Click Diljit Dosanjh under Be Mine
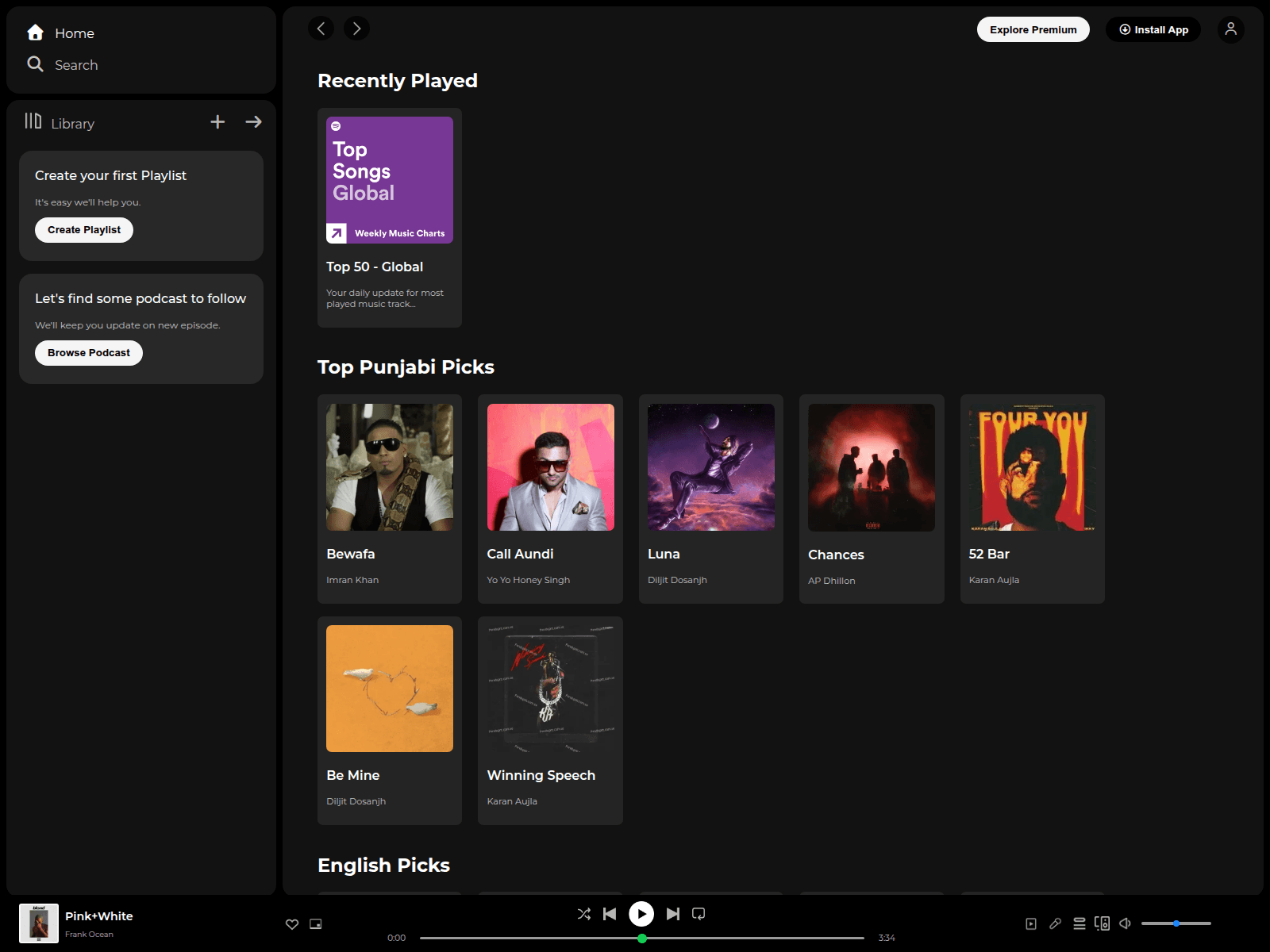 tap(356, 801)
